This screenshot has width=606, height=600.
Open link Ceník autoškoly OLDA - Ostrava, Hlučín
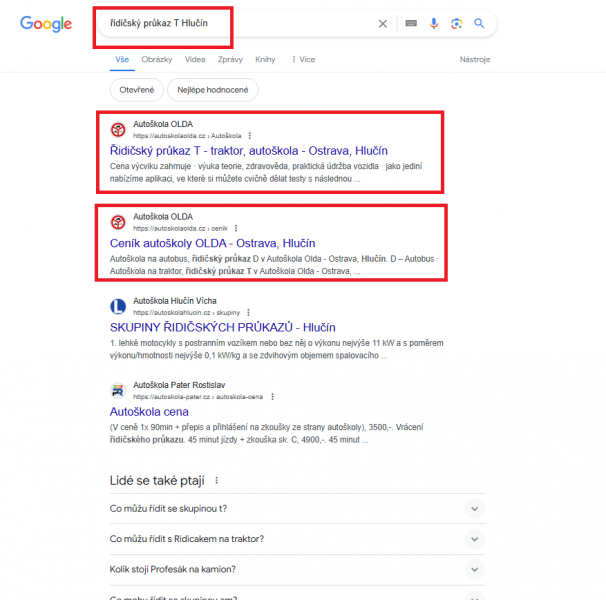tap(213, 243)
